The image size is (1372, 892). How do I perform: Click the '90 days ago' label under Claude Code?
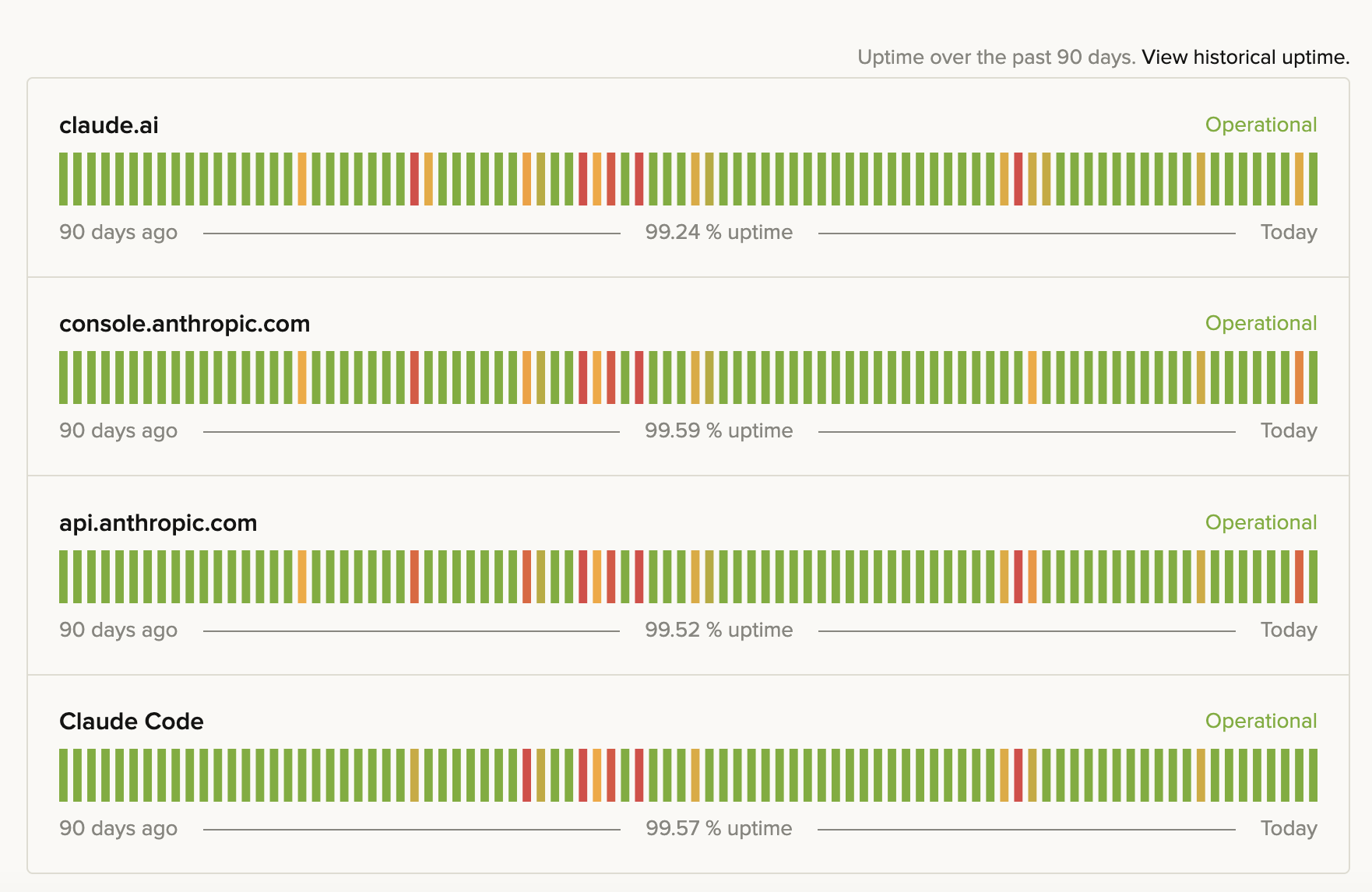[x=118, y=828]
